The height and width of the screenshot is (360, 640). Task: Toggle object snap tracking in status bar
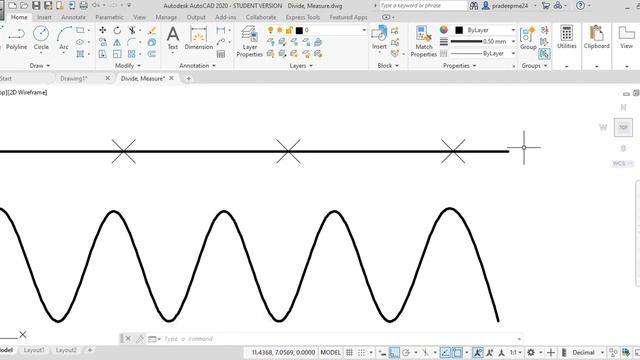(x=445, y=352)
